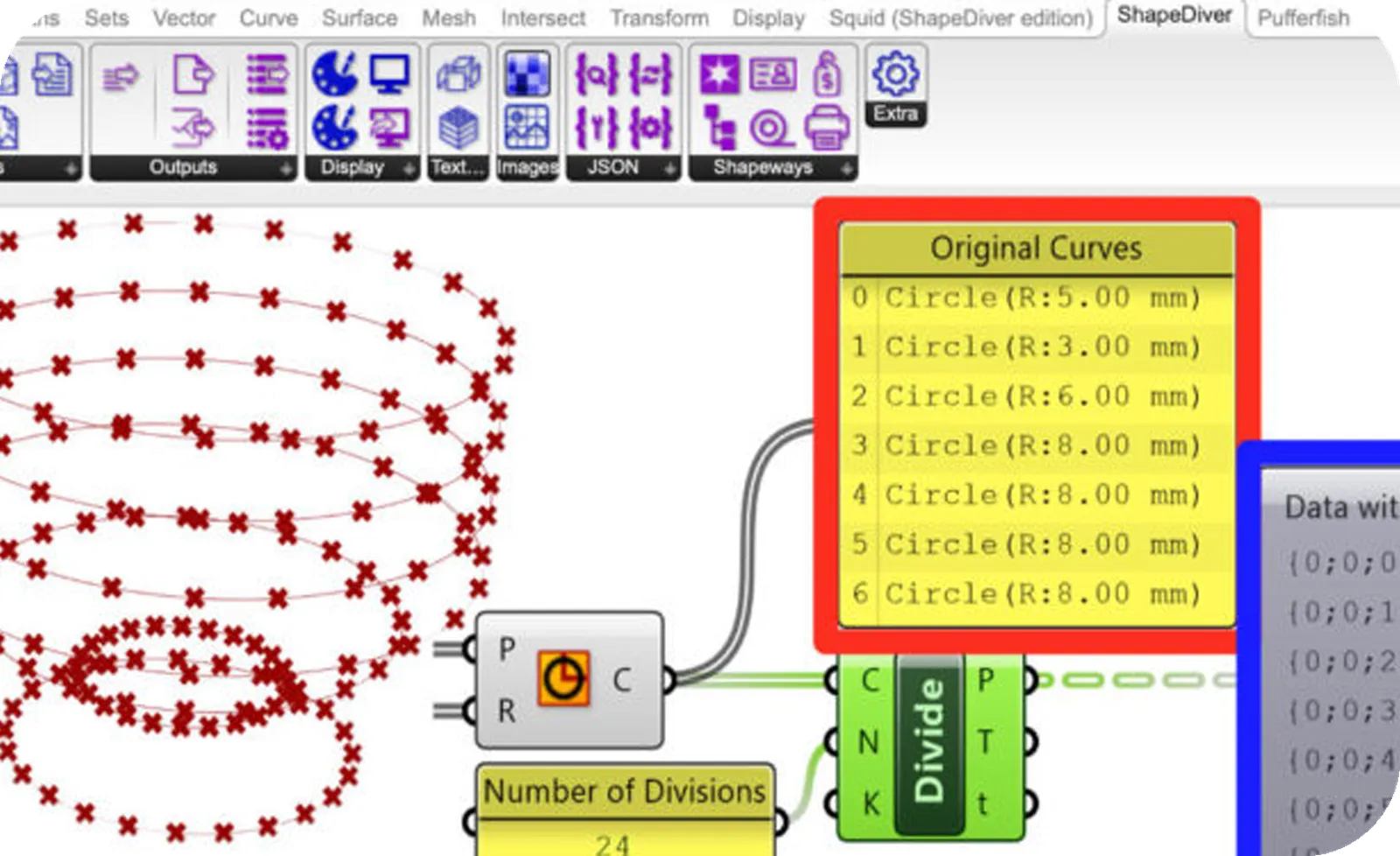Select the checkered image icon in Images group

[x=527, y=74]
